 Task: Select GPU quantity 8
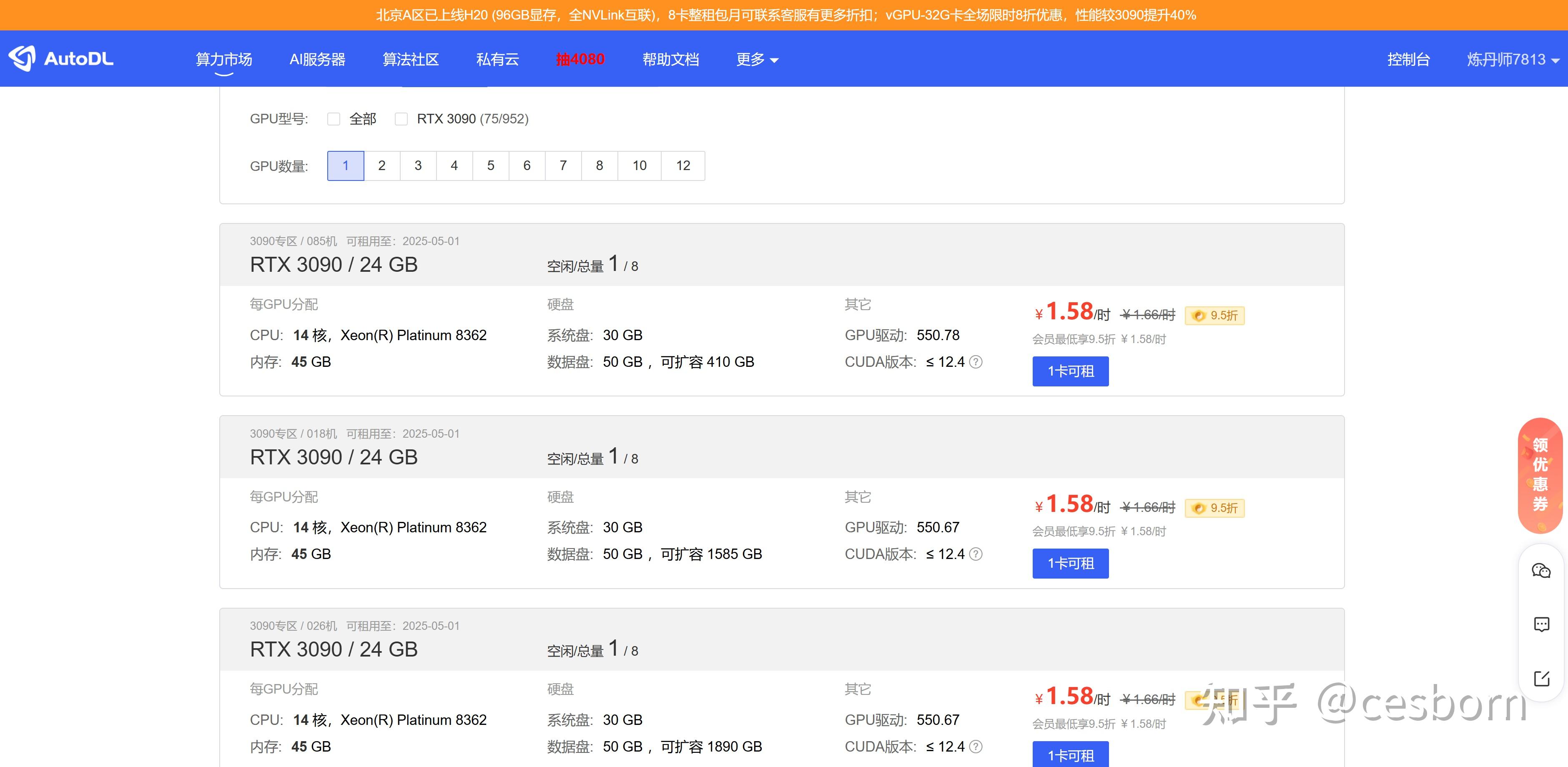point(600,165)
